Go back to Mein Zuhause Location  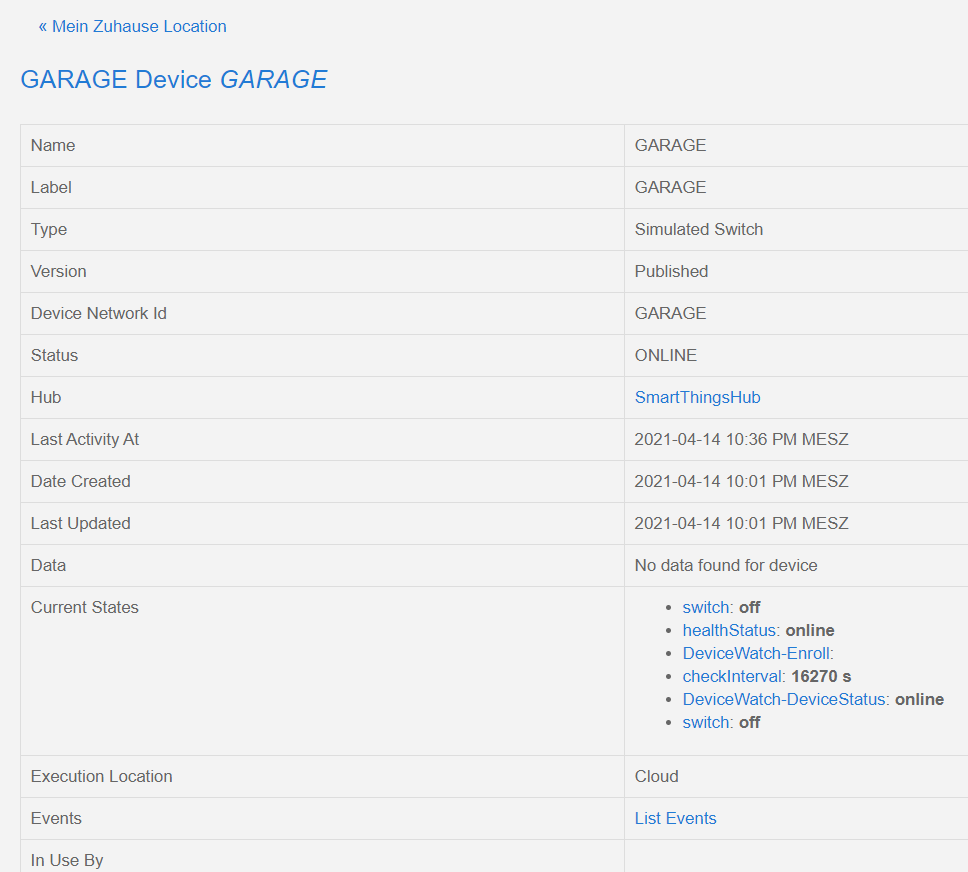[x=132, y=27]
